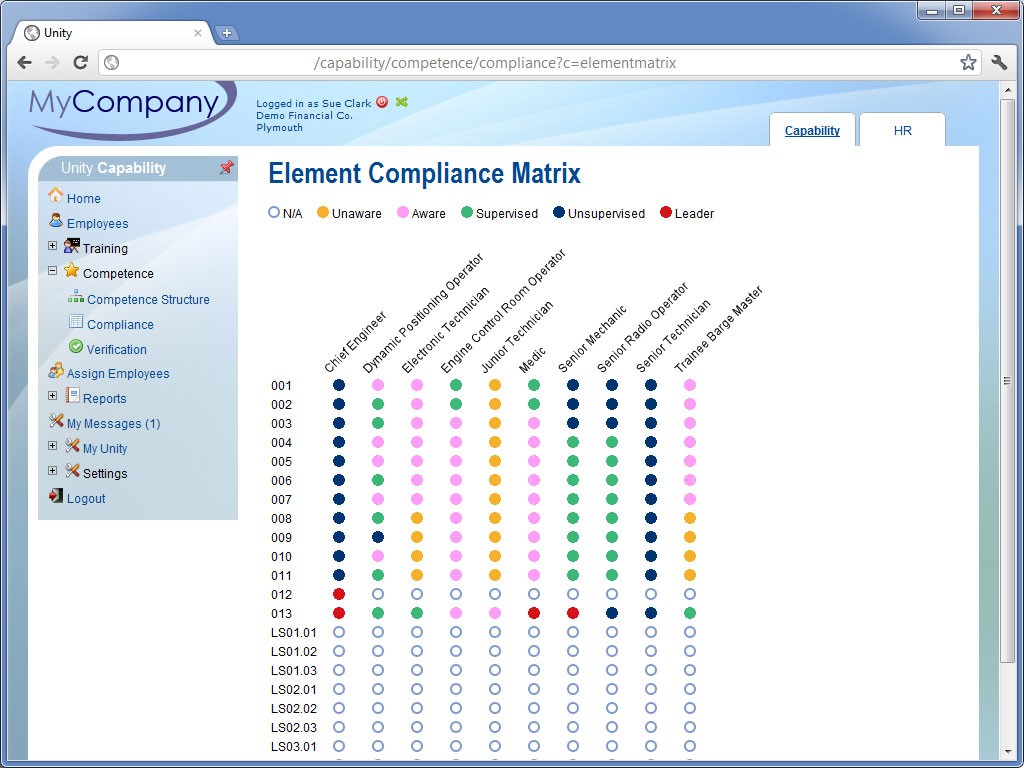Expand the Reports tree node
Viewport: 1024px width, 768px height.
52,396
